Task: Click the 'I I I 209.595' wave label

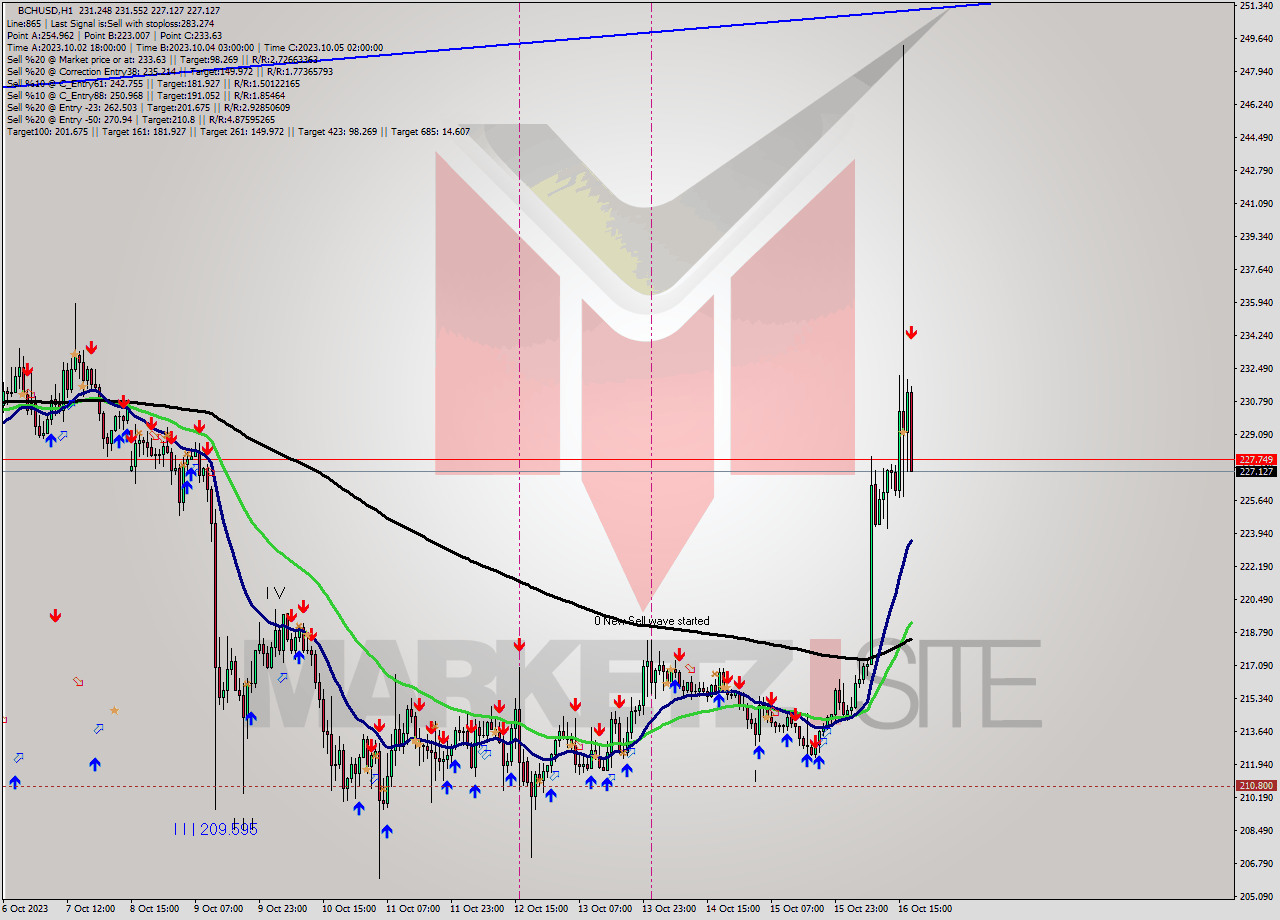Action: [x=215, y=829]
